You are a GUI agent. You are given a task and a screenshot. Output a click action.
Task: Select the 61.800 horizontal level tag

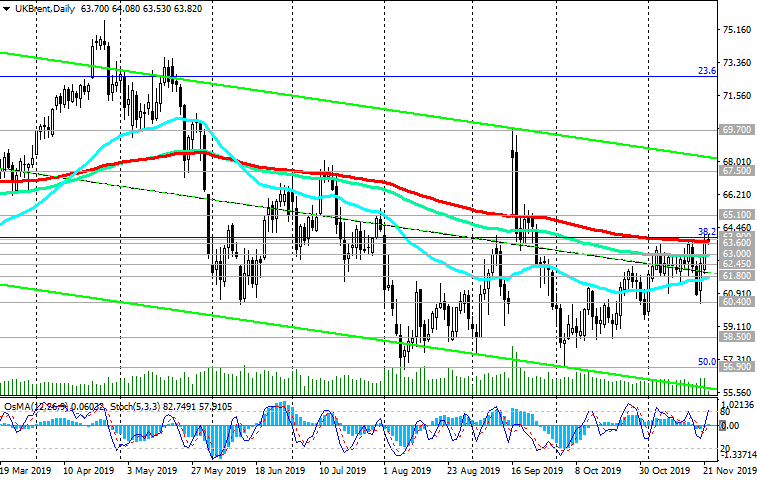(x=736, y=276)
